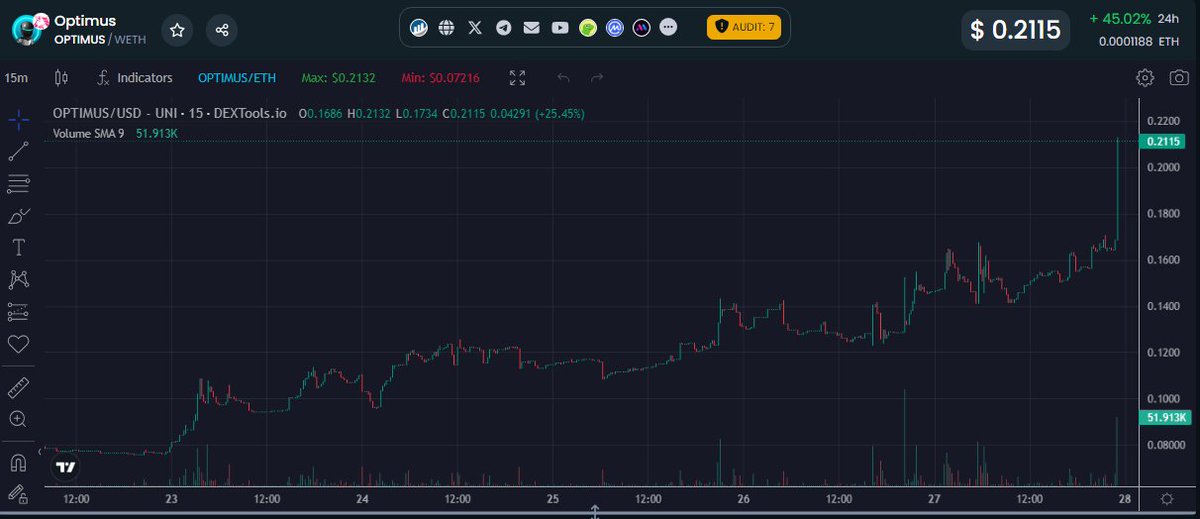Open the Etherscan chart link icon
The width and height of the screenshot is (1200, 519).
point(419,28)
